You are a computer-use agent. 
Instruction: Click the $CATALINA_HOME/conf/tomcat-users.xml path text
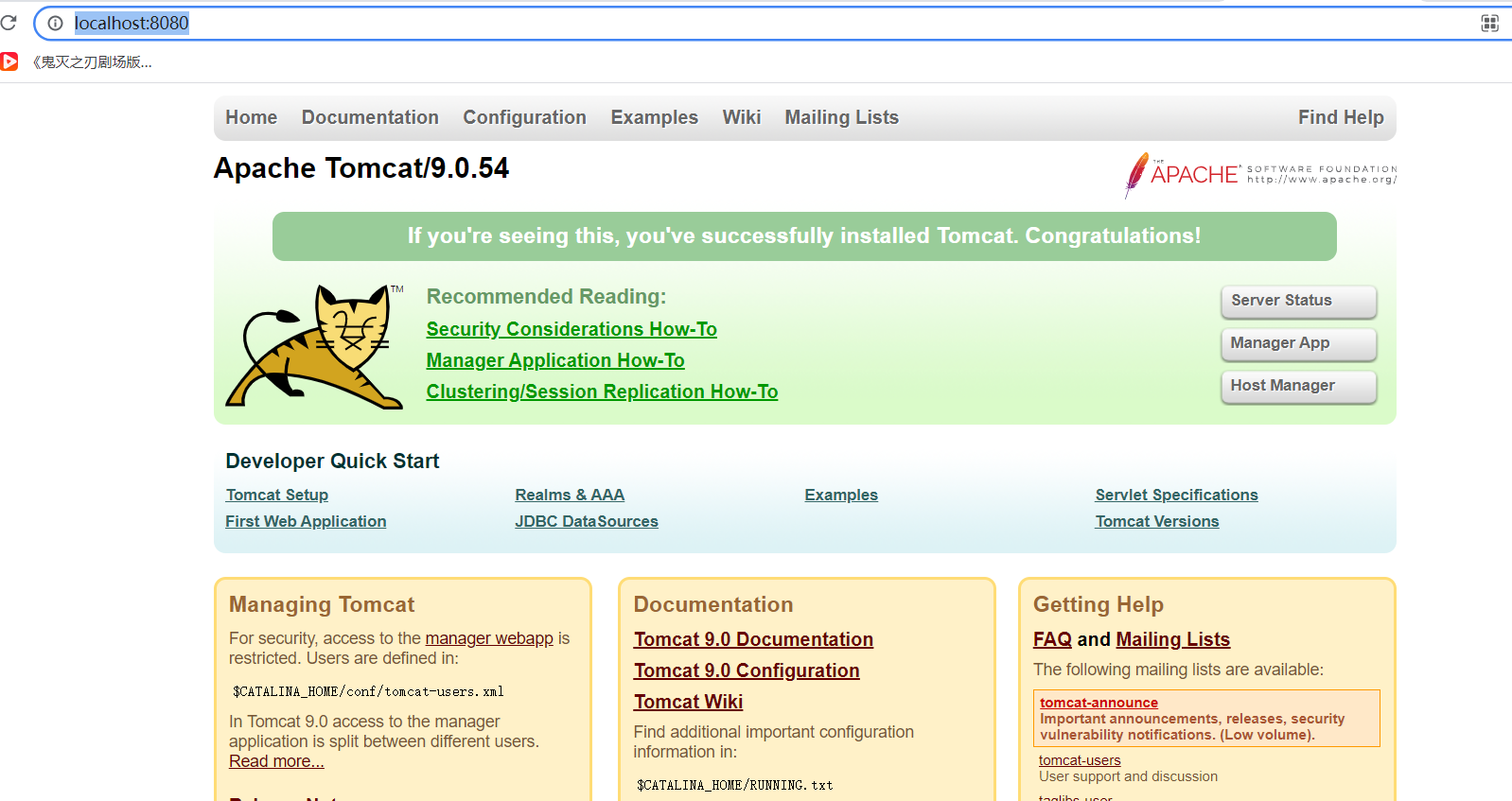click(x=368, y=691)
